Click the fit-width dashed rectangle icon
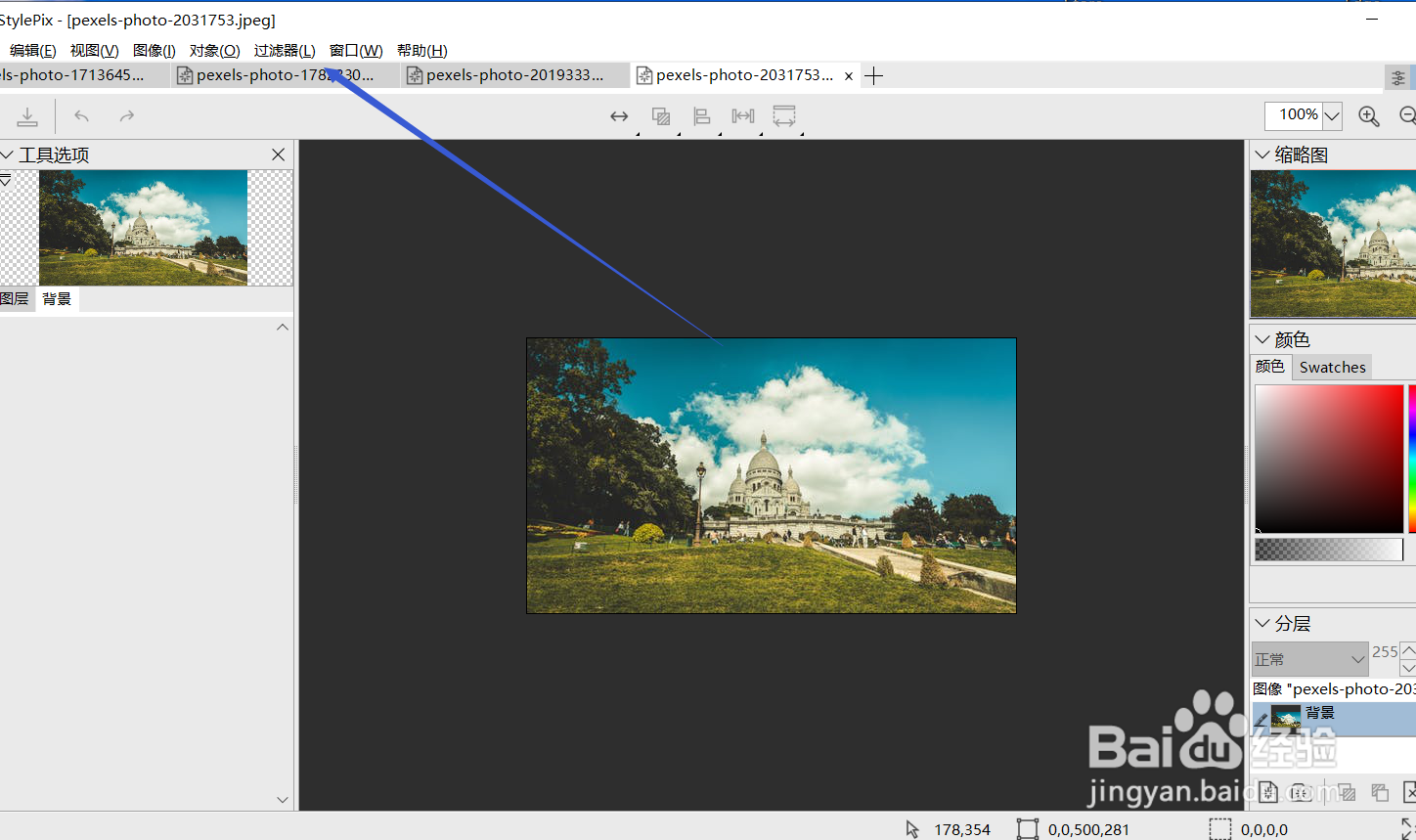The image size is (1416, 840). pos(784,116)
